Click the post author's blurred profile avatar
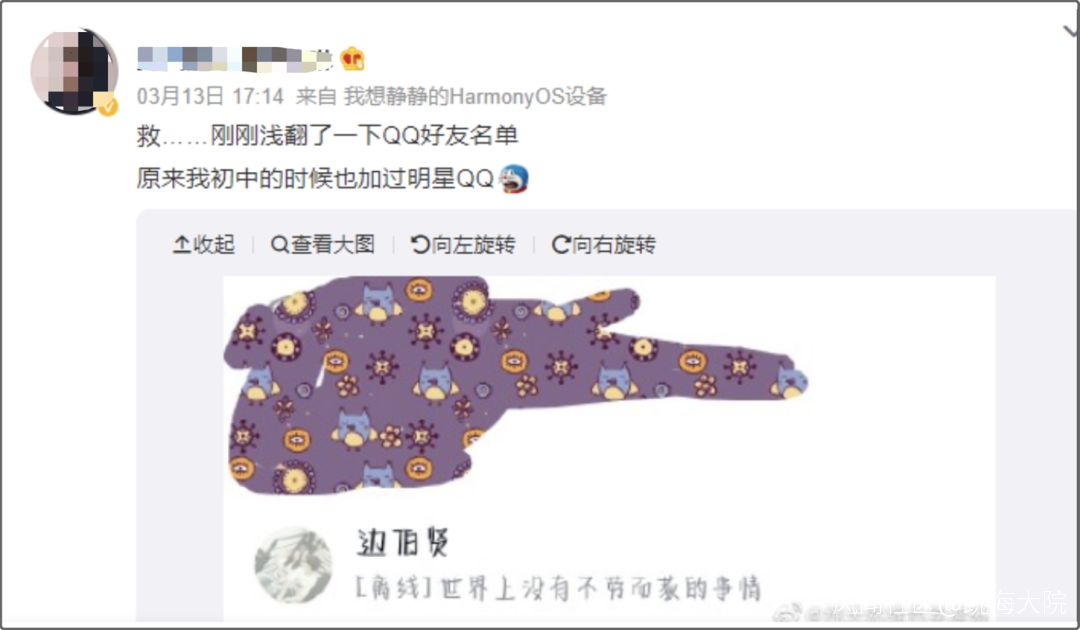This screenshot has width=1080, height=630. coord(74,71)
